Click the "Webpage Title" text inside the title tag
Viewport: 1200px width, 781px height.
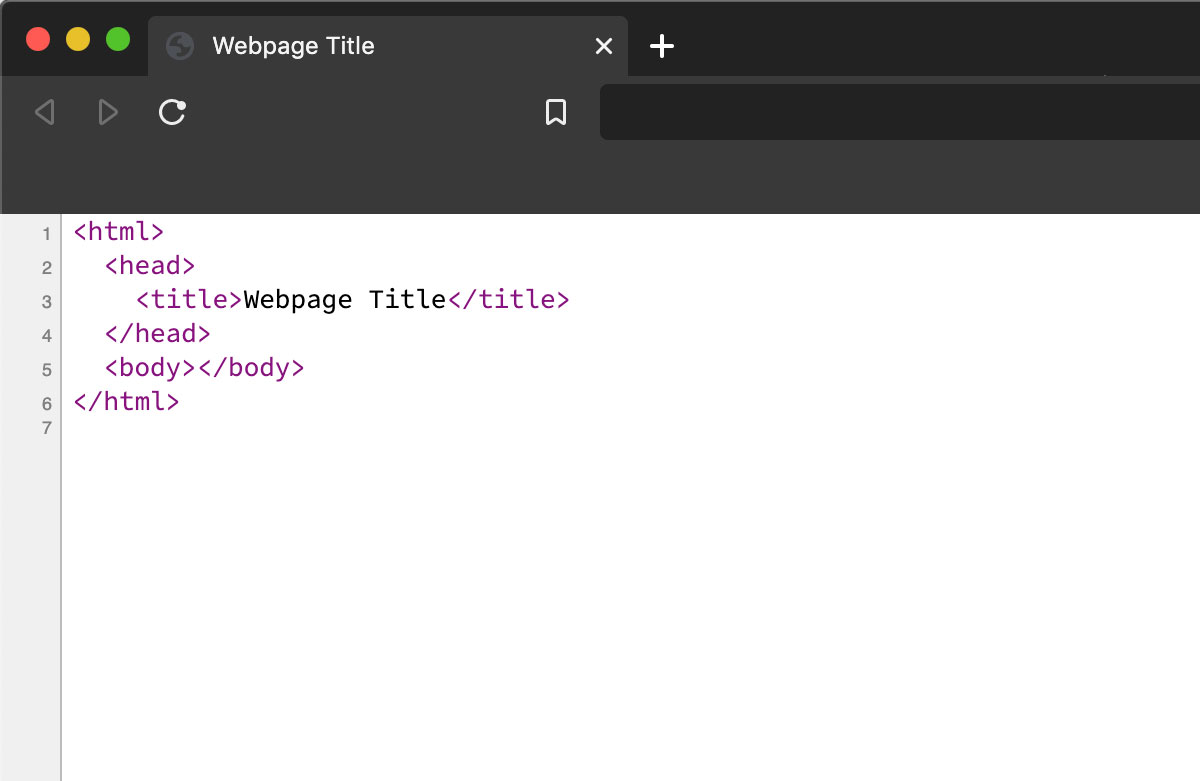pyautogui.click(x=344, y=299)
